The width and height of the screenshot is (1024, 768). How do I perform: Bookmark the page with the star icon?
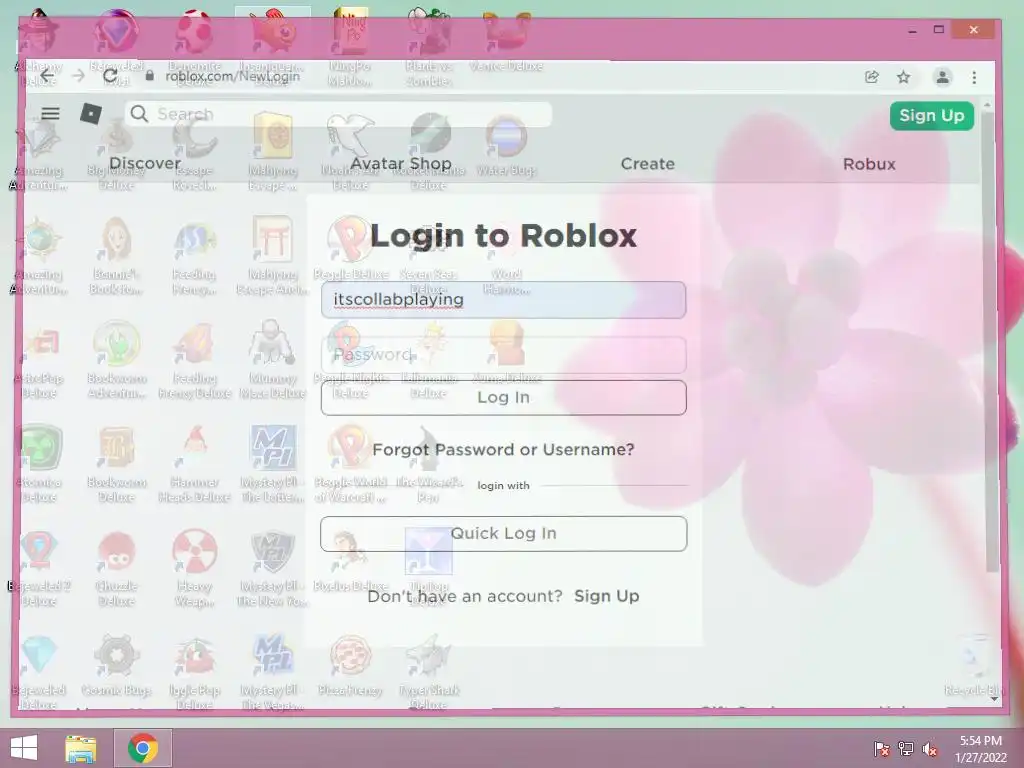[x=903, y=77]
